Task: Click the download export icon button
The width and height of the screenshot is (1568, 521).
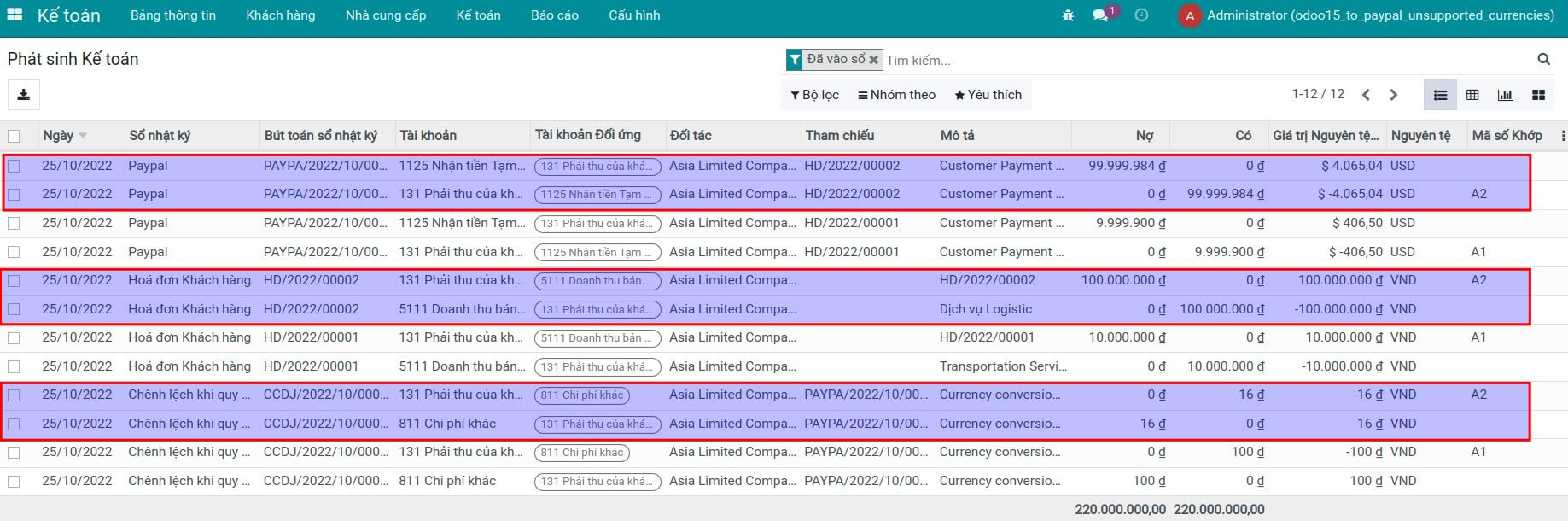Action: click(x=24, y=95)
